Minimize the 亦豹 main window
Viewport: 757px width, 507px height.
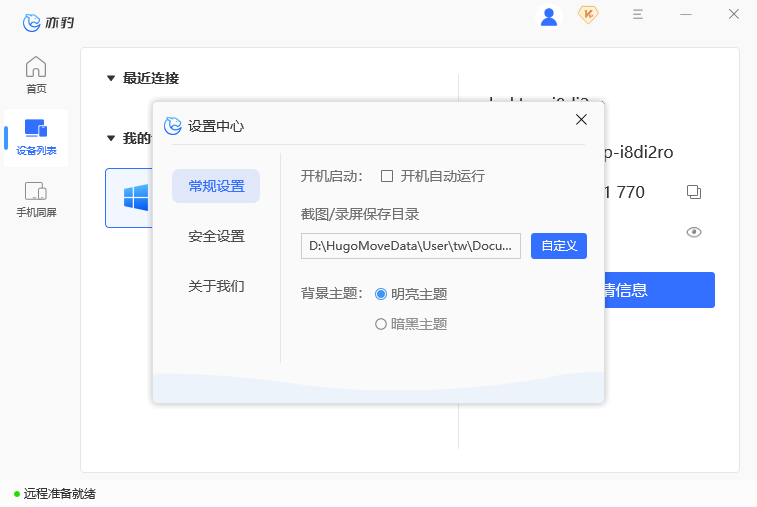[686, 14]
